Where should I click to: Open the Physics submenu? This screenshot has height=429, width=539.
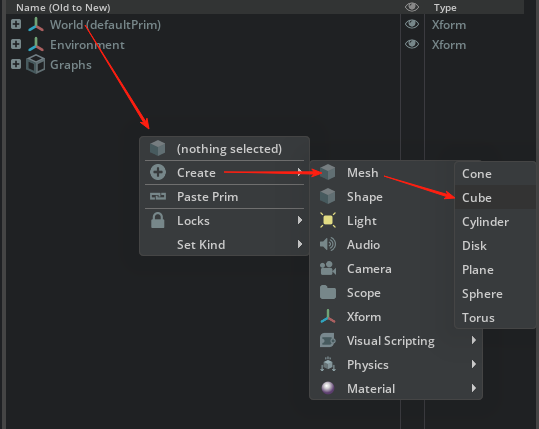coord(396,364)
